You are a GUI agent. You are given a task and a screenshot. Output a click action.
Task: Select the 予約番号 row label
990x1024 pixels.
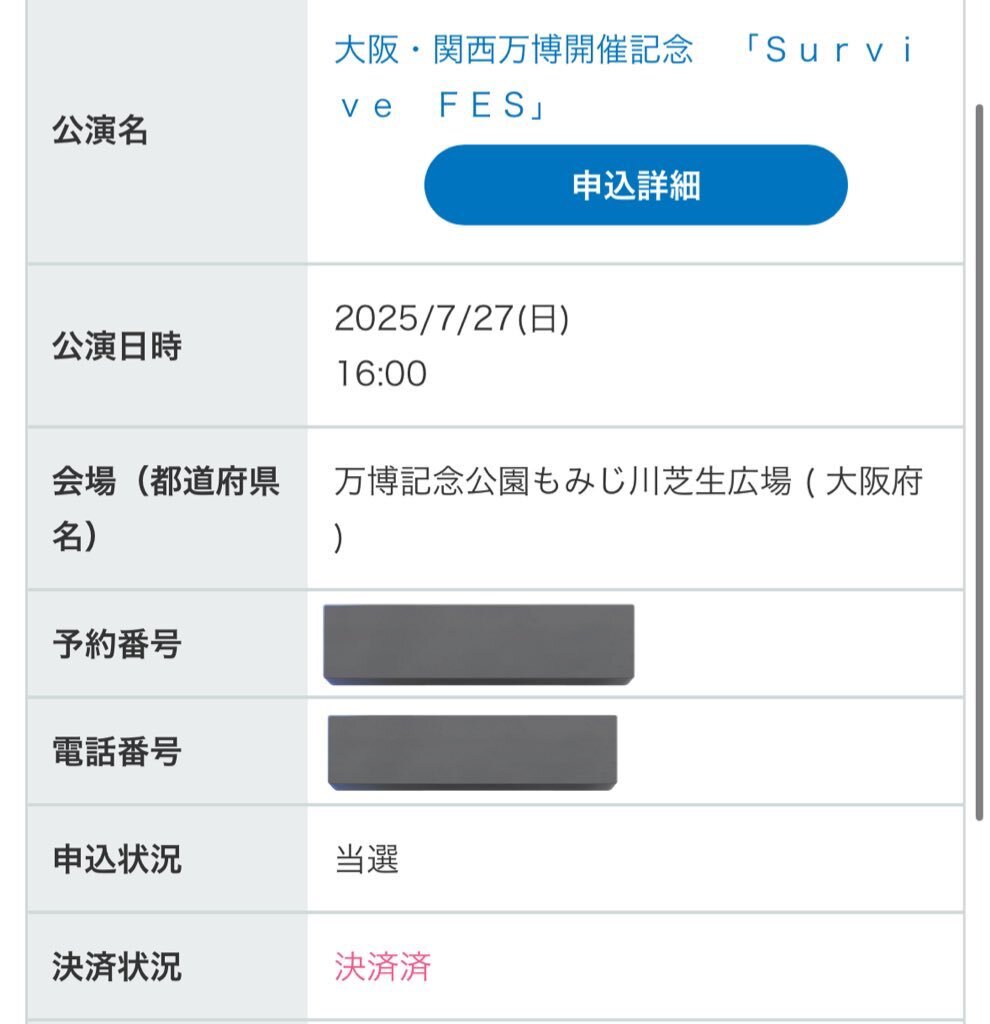[x=117, y=644]
